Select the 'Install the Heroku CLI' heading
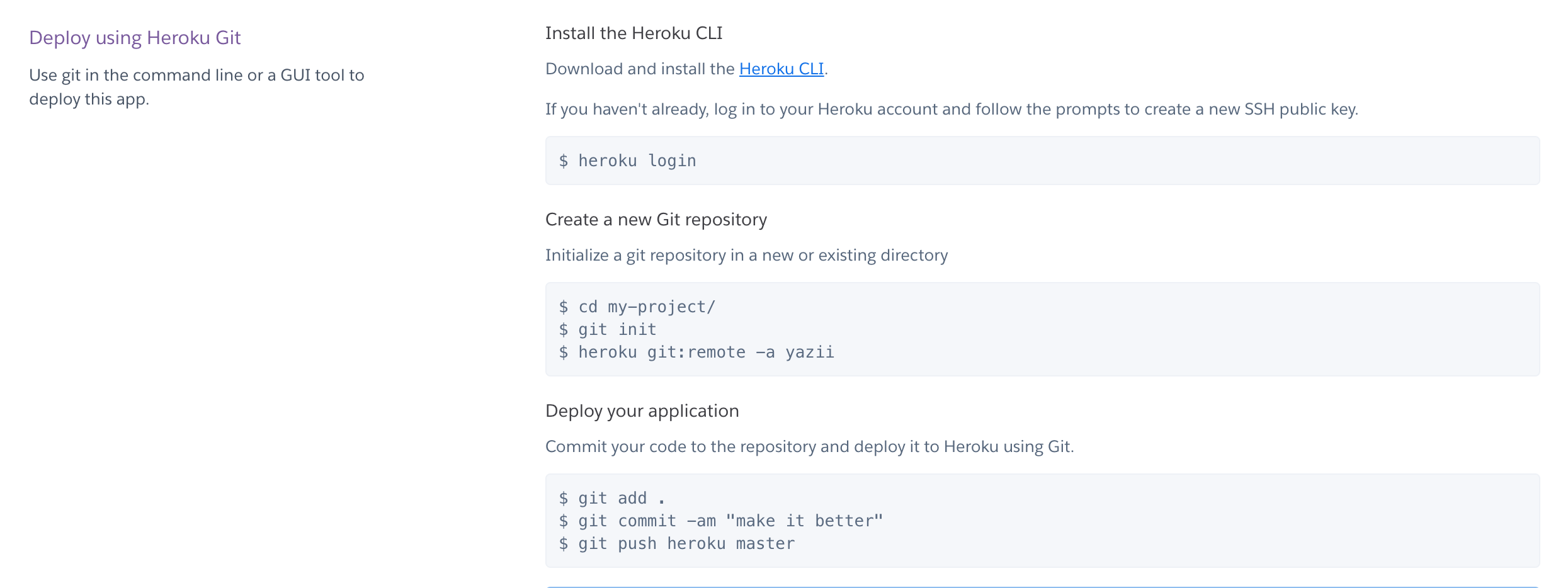This screenshot has width=1568, height=588. [634, 33]
